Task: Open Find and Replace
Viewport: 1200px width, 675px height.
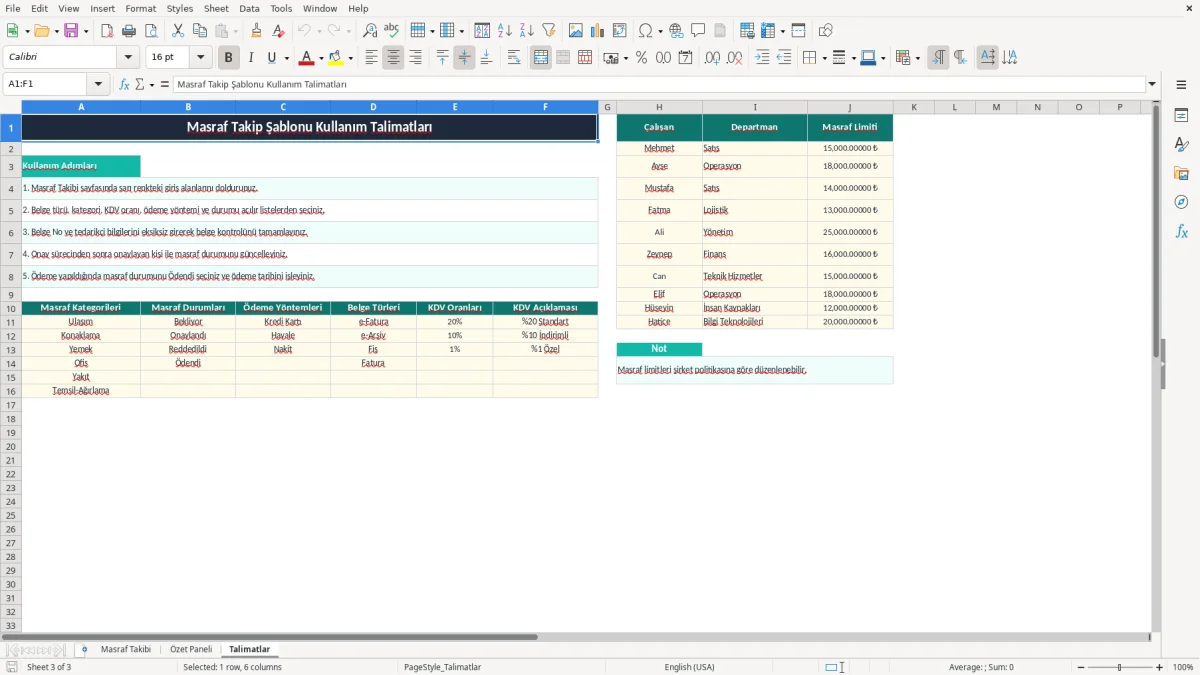Action: pyautogui.click(x=370, y=31)
